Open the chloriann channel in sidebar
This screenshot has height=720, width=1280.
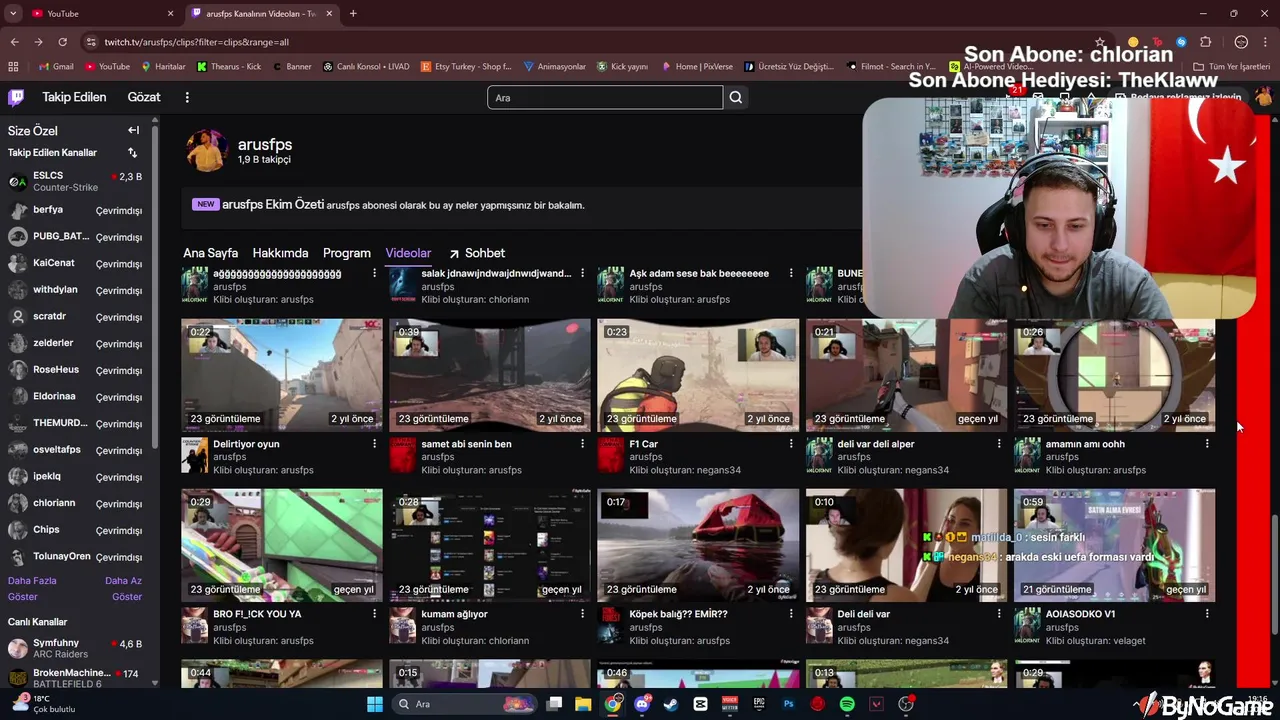point(75,503)
